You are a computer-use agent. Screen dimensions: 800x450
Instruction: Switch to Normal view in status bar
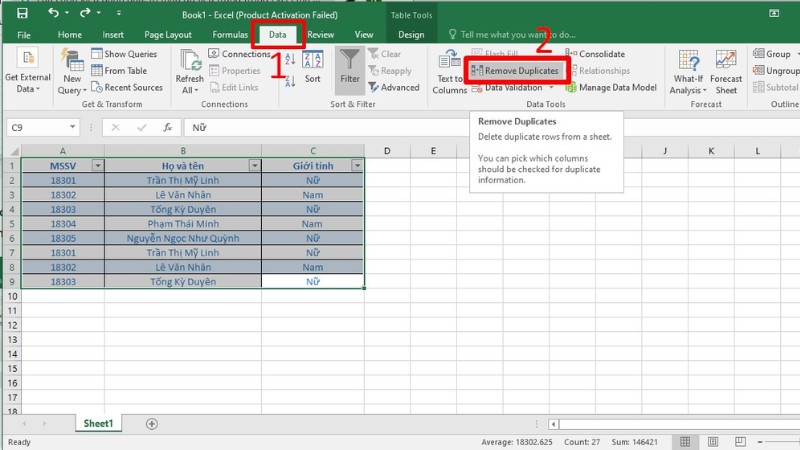(685, 442)
